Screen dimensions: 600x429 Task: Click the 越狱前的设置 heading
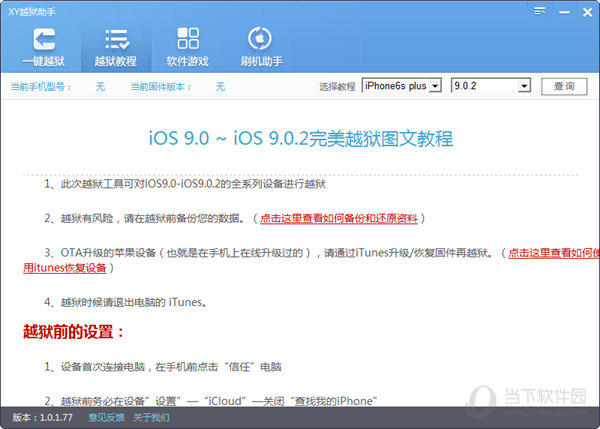point(73,331)
